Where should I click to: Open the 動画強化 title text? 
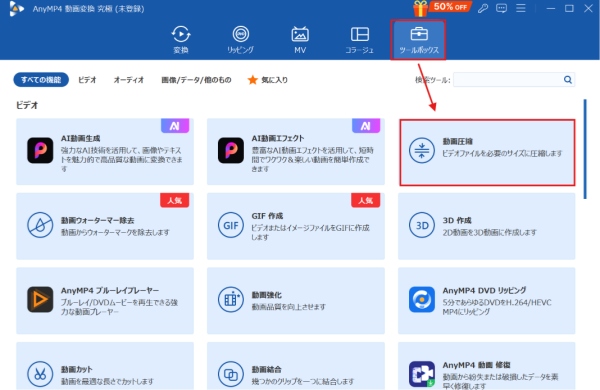[x=267, y=295]
